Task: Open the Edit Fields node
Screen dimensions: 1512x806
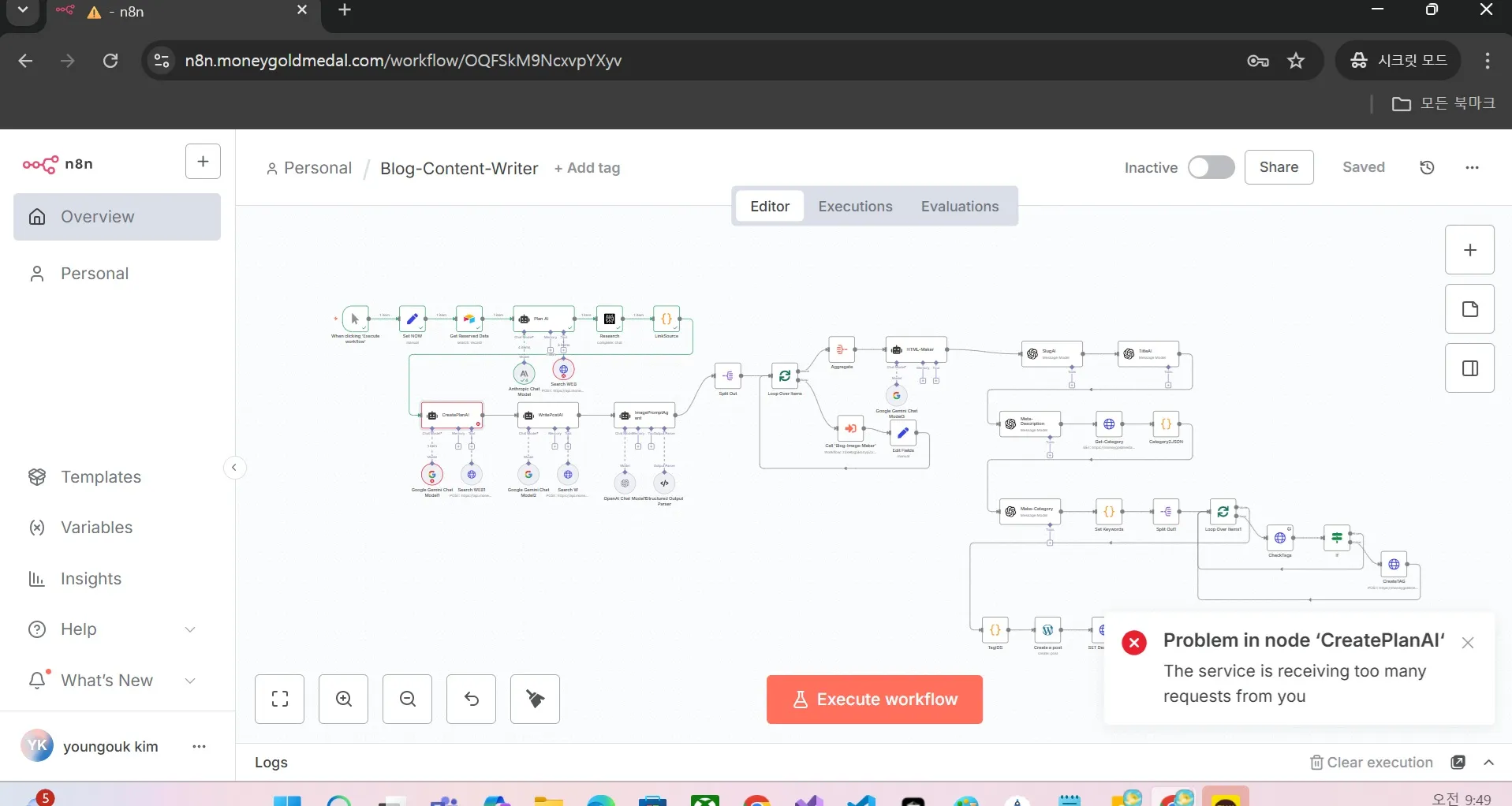Action: 903,432
